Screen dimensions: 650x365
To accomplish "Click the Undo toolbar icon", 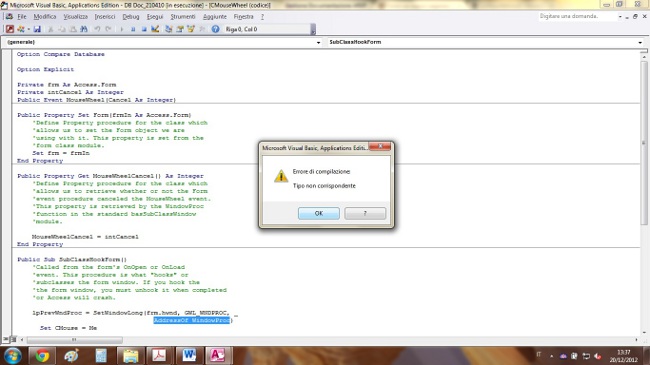I will pyautogui.click(x=97, y=29).
